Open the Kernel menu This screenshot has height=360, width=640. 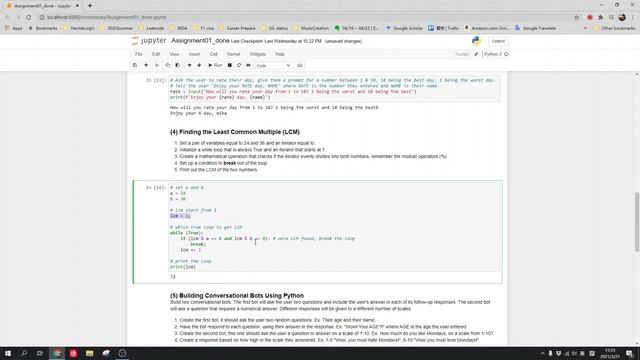(x=233, y=54)
